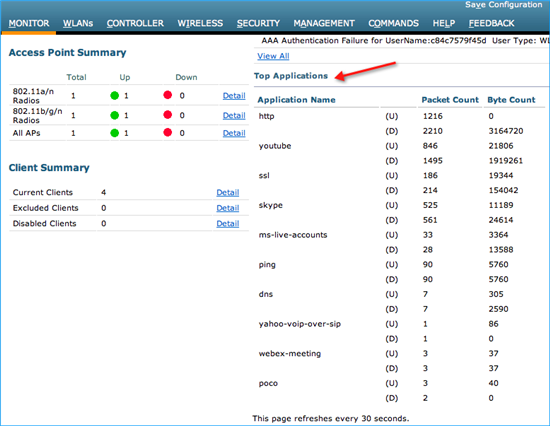
Task: Click Save Configuration link
Action: pos(504,5)
